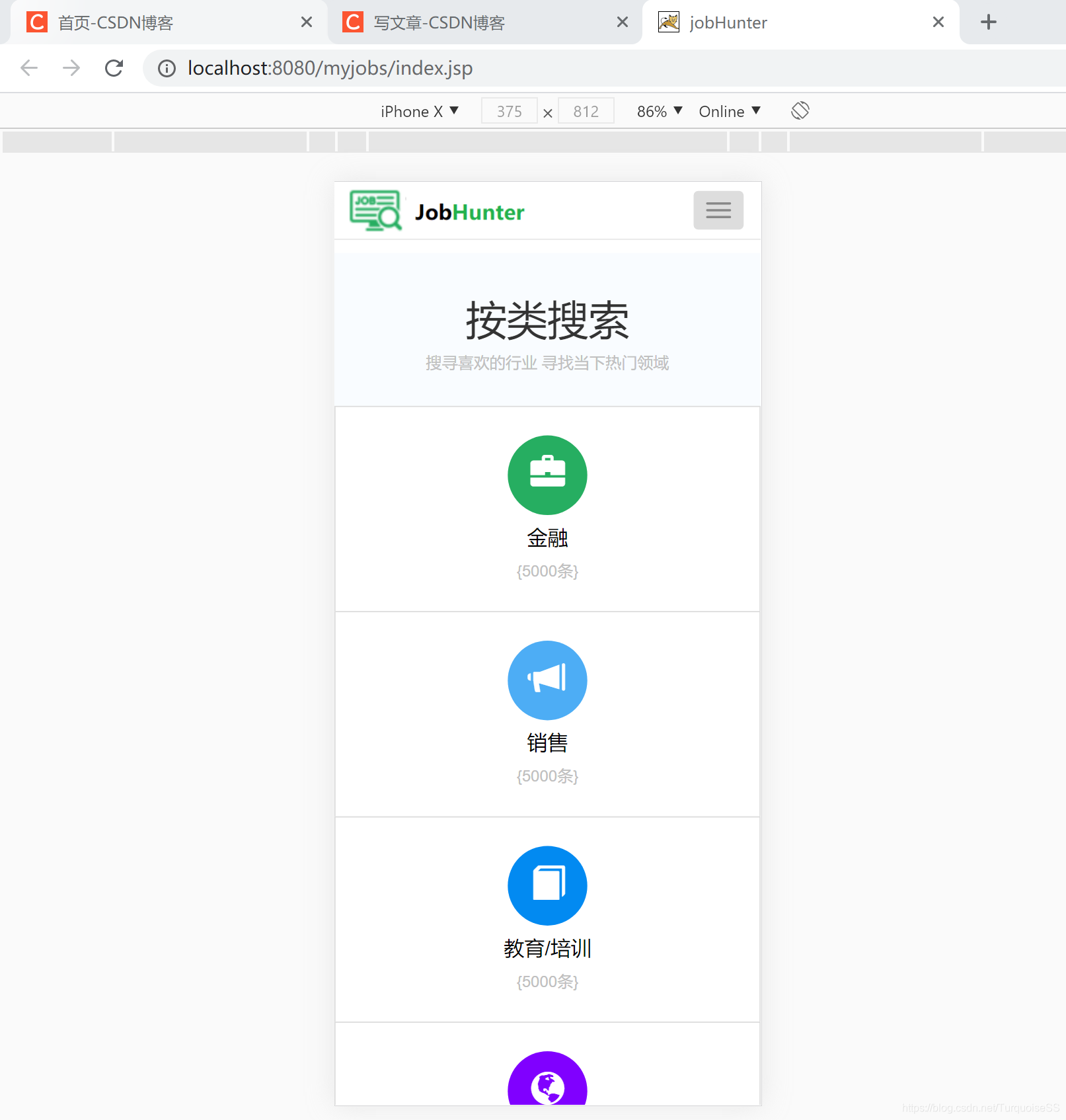This screenshot has width=1066, height=1120.
Task: Click the subtitle 搜寻喜欢的行业 寻找当下热门领域
Action: point(547,363)
